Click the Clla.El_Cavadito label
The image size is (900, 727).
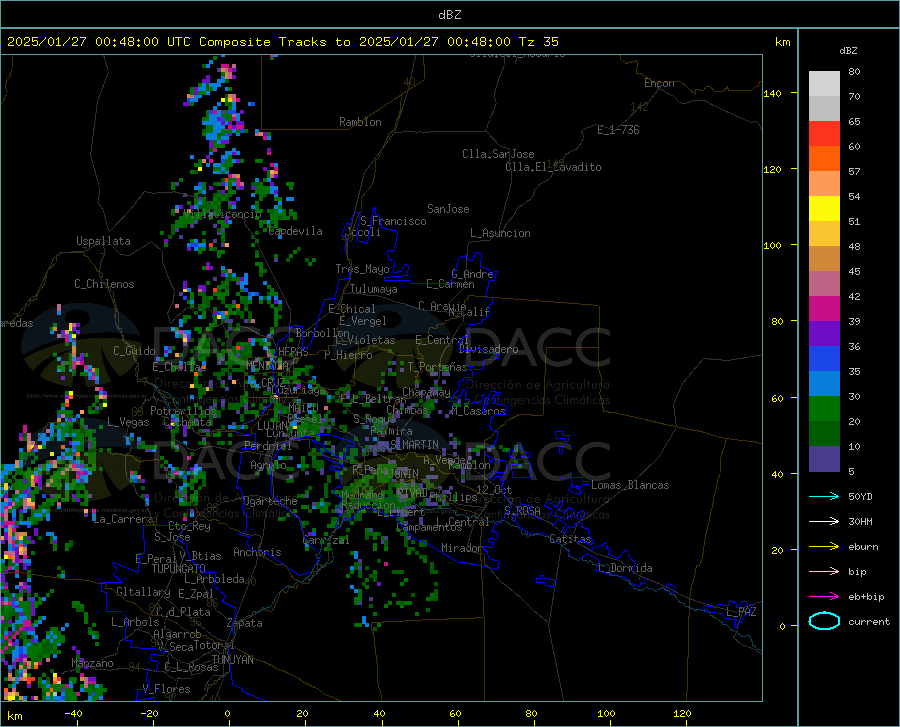[x=553, y=167]
